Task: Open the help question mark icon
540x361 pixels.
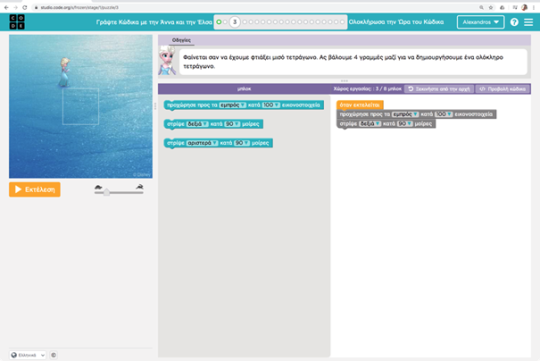Action: click(x=514, y=22)
